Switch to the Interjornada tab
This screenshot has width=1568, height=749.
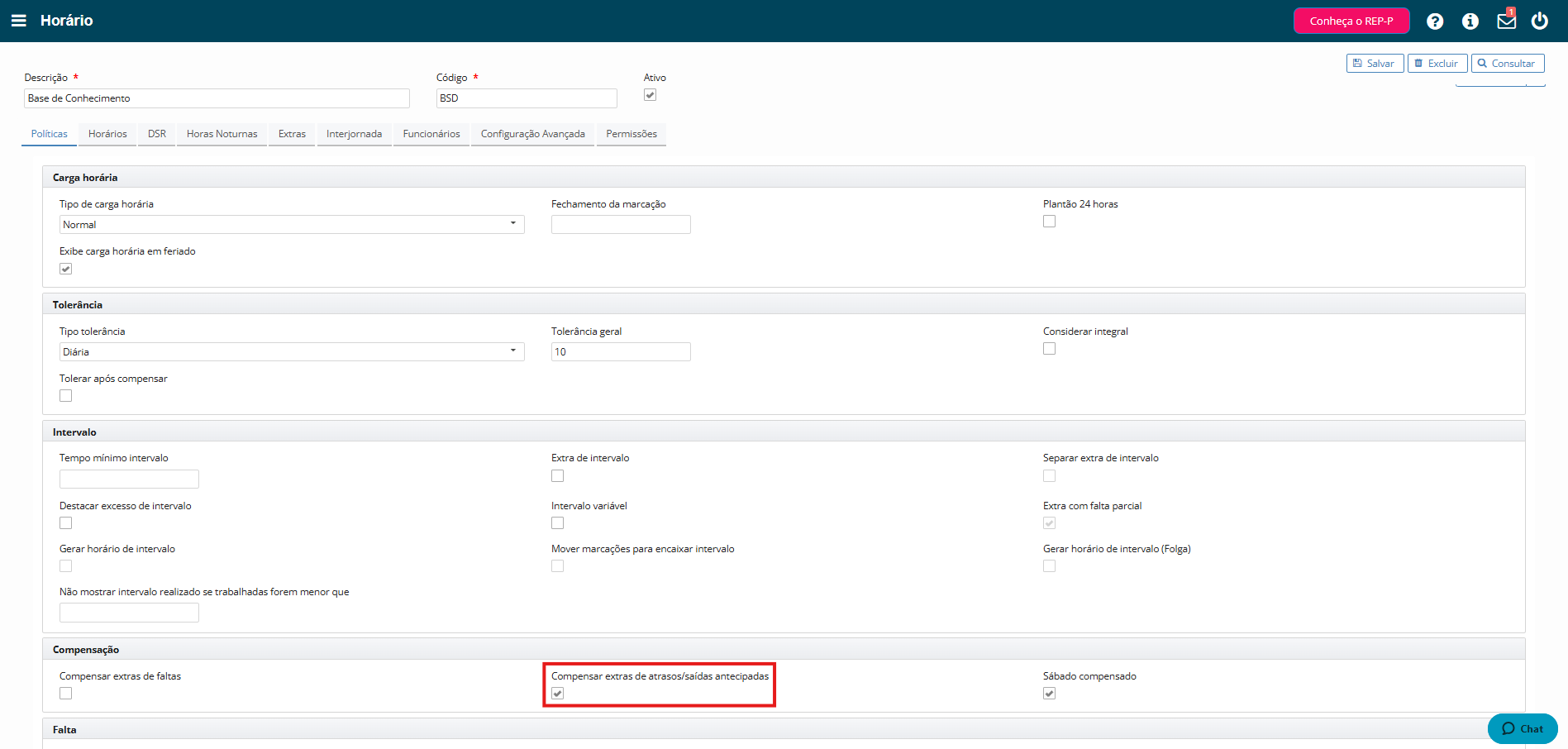point(354,134)
